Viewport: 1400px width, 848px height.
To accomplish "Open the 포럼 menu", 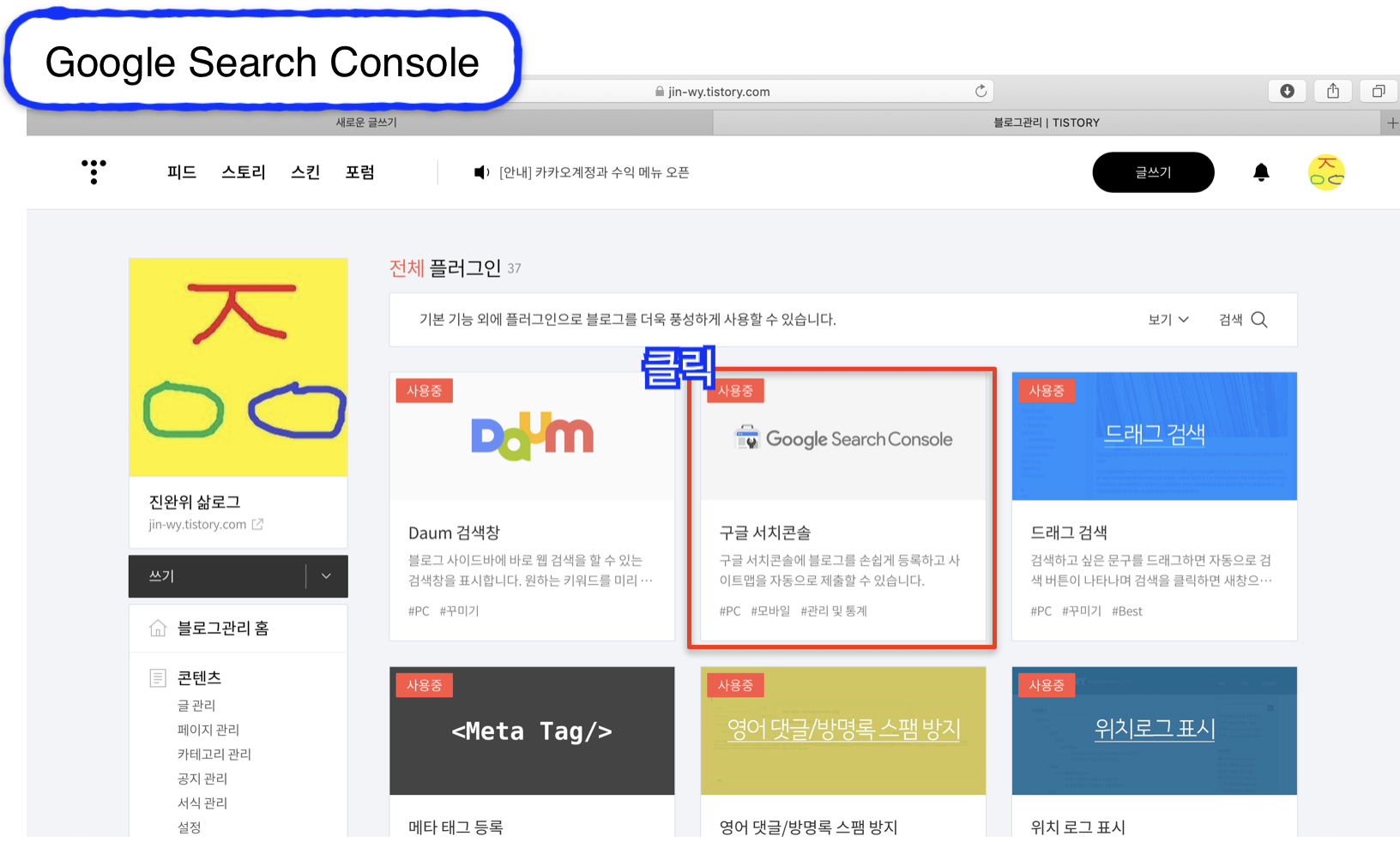I will (x=360, y=172).
